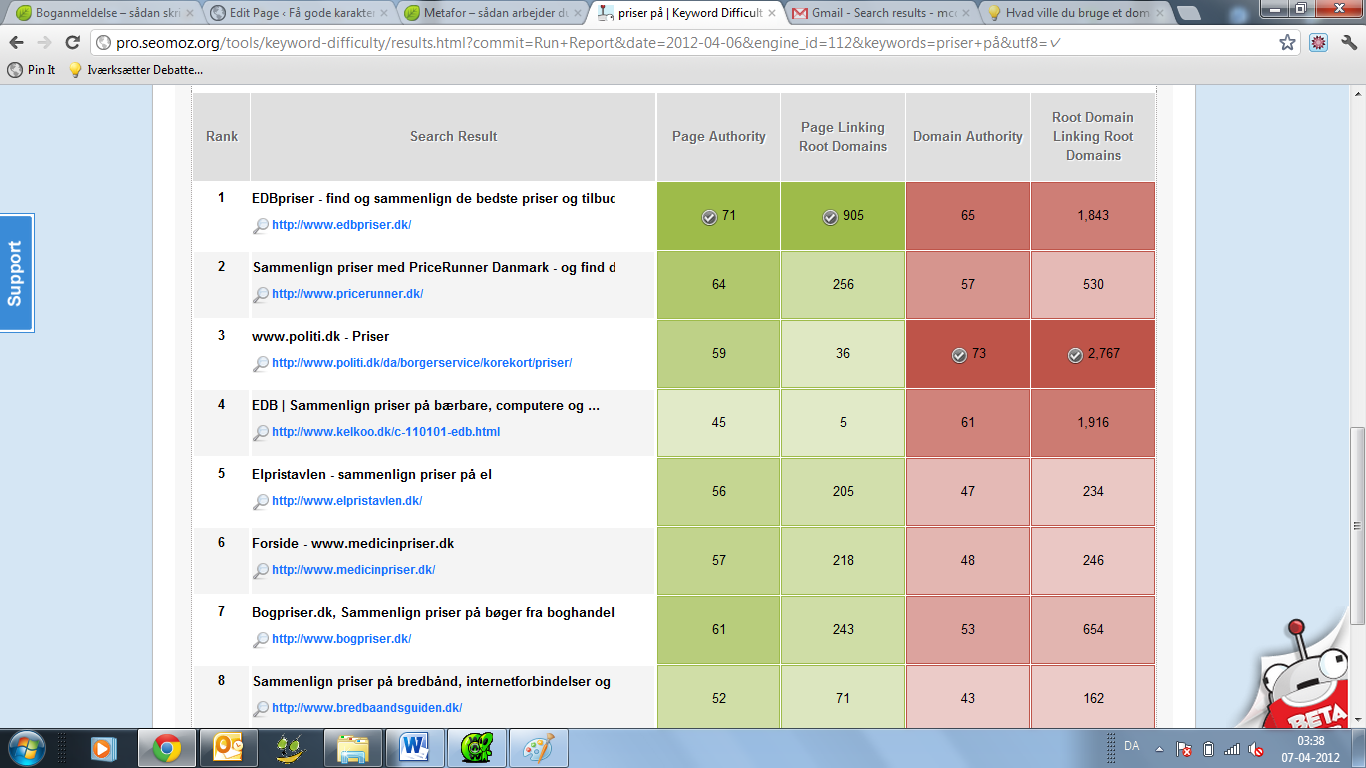Click Bogpriser.dk result title
This screenshot has height=768, width=1366.
433,613
